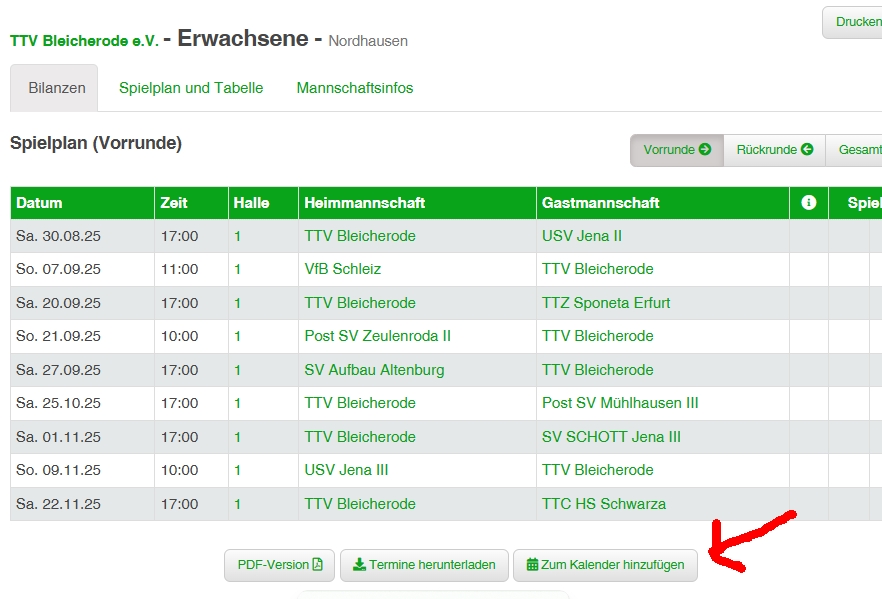Click hall link 1 in 22.11.25 row
The image size is (882, 599).
(237, 503)
